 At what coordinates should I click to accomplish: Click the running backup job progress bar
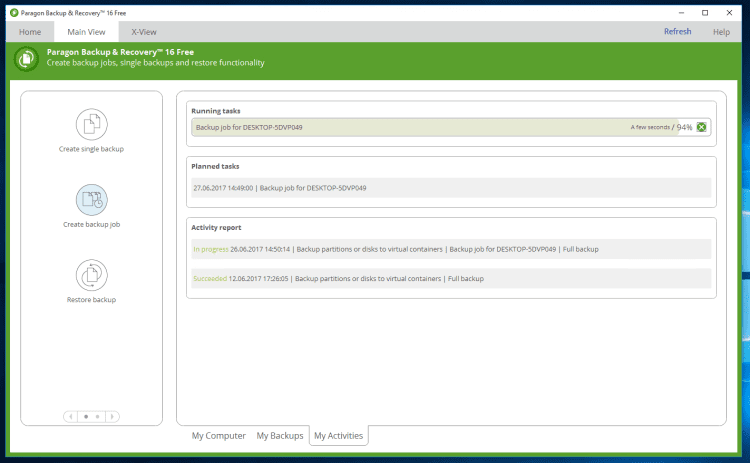pos(451,127)
